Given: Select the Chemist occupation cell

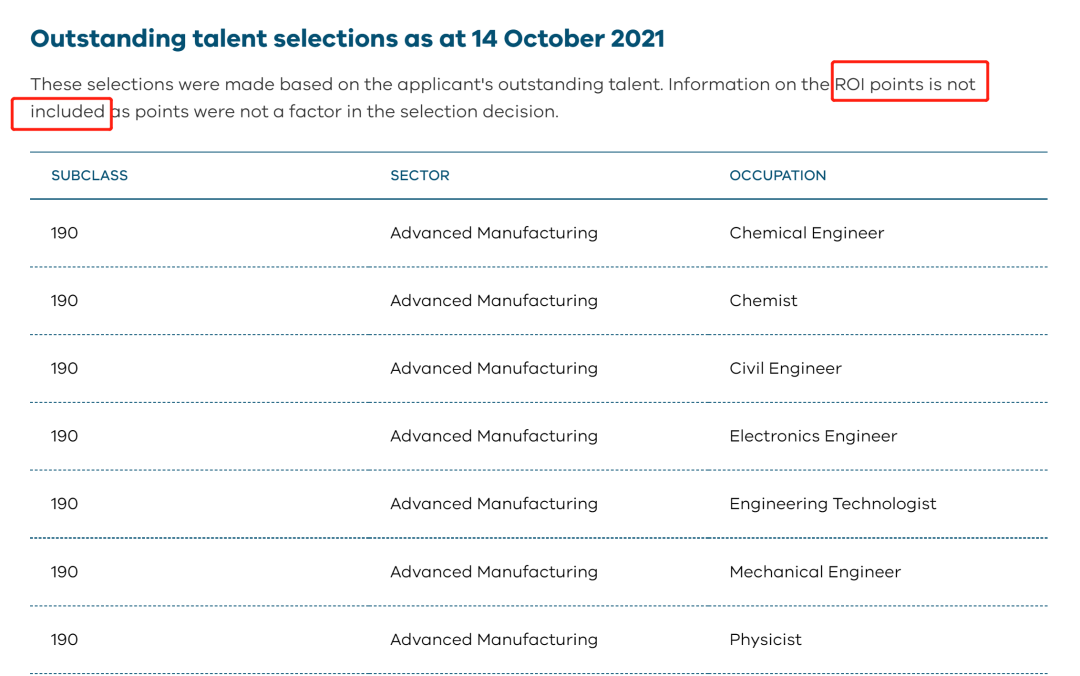Looking at the screenshot, I should (x=763, y=300).
